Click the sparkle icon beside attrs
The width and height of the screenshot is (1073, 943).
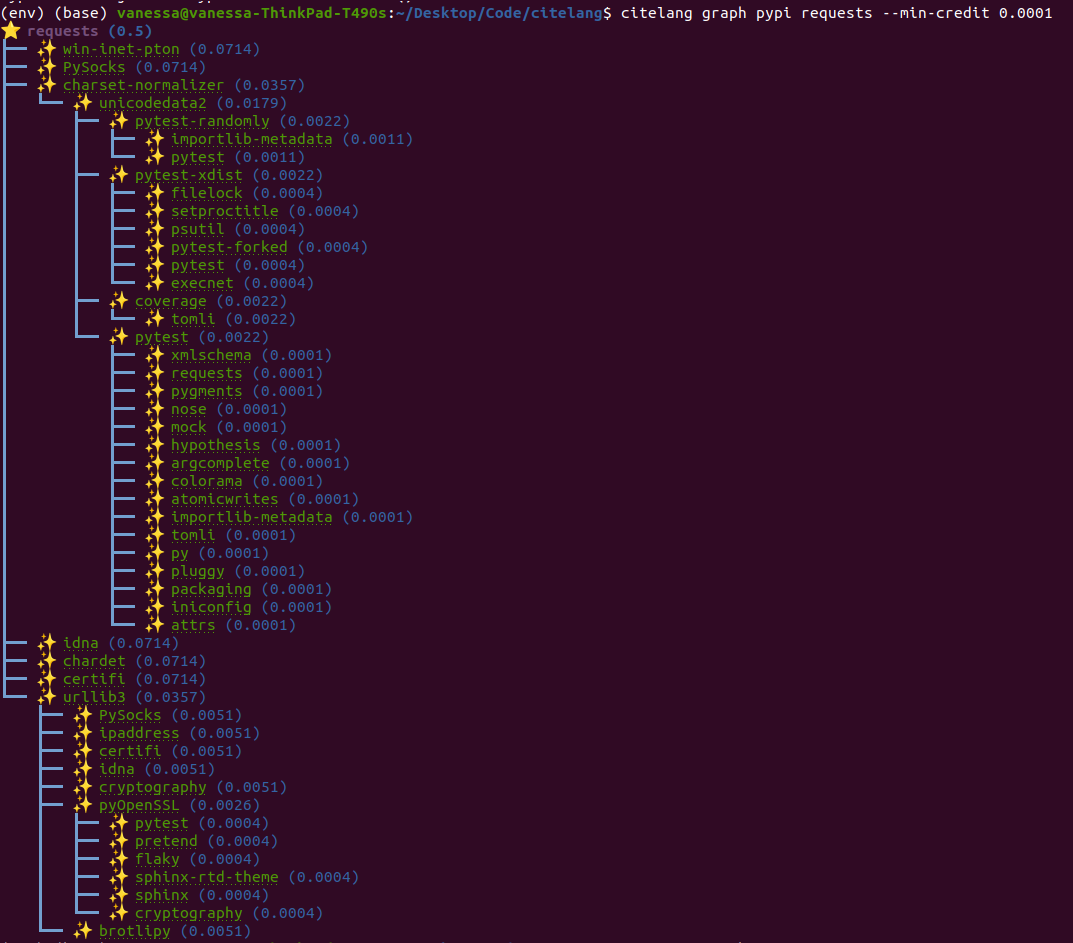tap(155, 625)
